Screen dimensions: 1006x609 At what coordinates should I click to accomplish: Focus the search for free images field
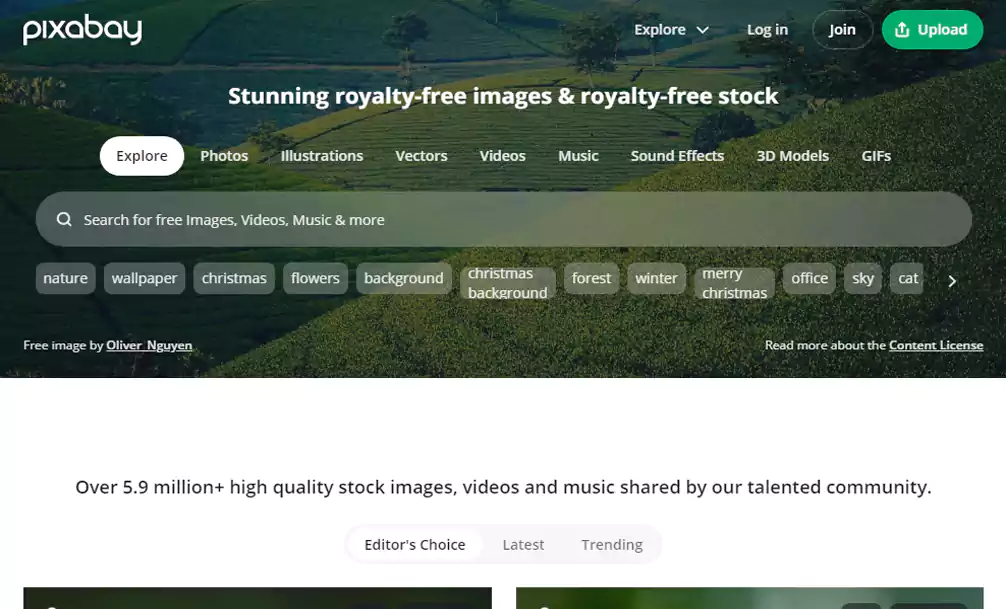500,220
